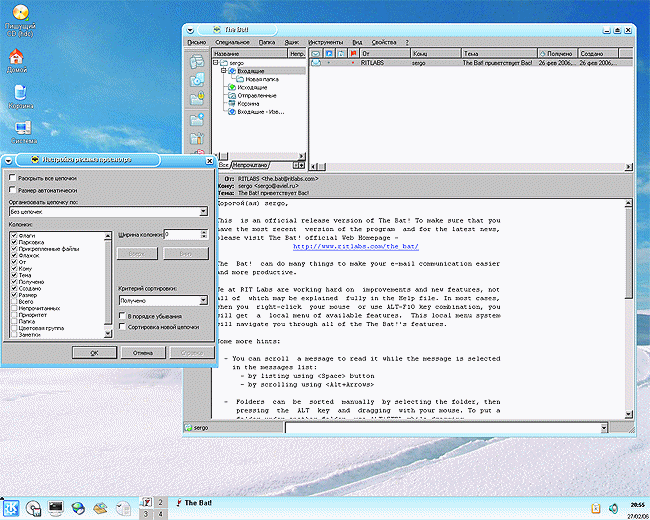
Task: Click the folder tree horizontal scrollbar right arrow
Action: [301, 156]
